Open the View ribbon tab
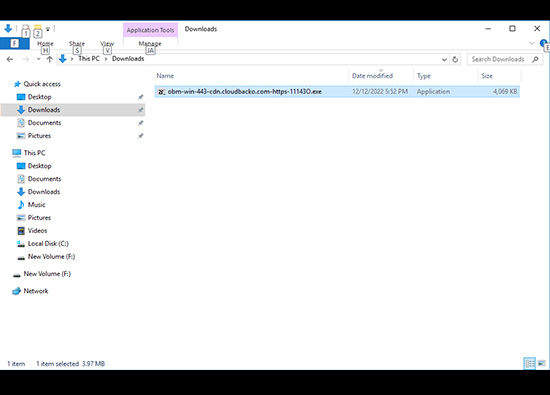The height and width of the screenshot is (395, 550). [107, 43]
